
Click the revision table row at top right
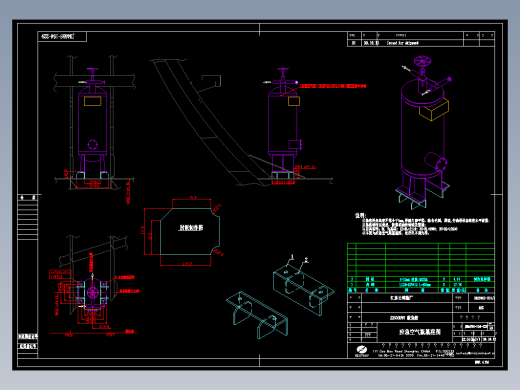421,43
